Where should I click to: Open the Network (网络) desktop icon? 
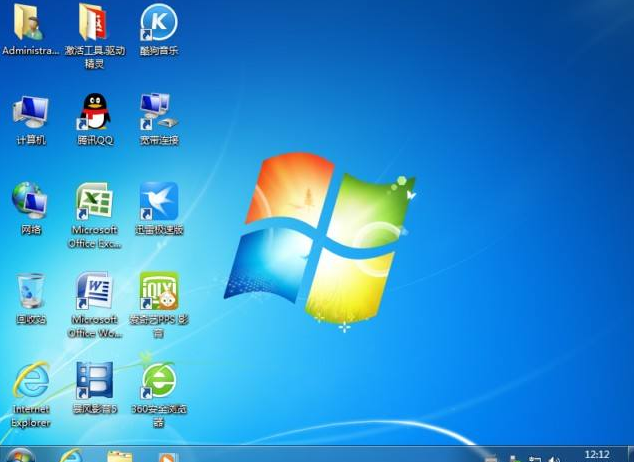pyautogui.click(x=30, y=202)
